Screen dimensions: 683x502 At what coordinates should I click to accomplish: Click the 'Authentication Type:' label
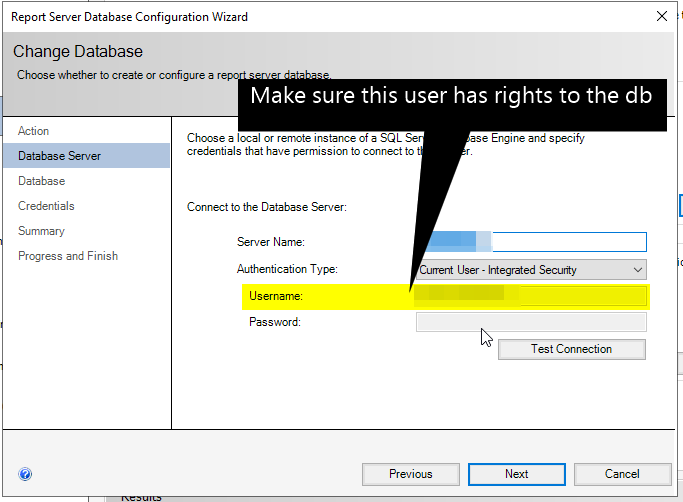click(x=287, y=269)
